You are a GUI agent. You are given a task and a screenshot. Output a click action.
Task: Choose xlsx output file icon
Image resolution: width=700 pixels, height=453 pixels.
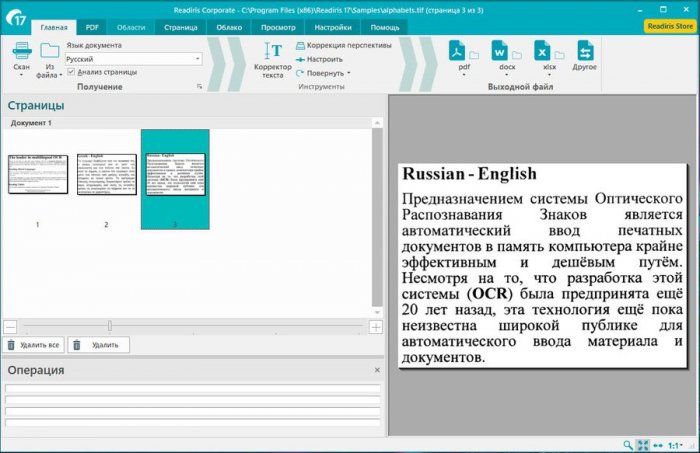(x=542, y=50)
